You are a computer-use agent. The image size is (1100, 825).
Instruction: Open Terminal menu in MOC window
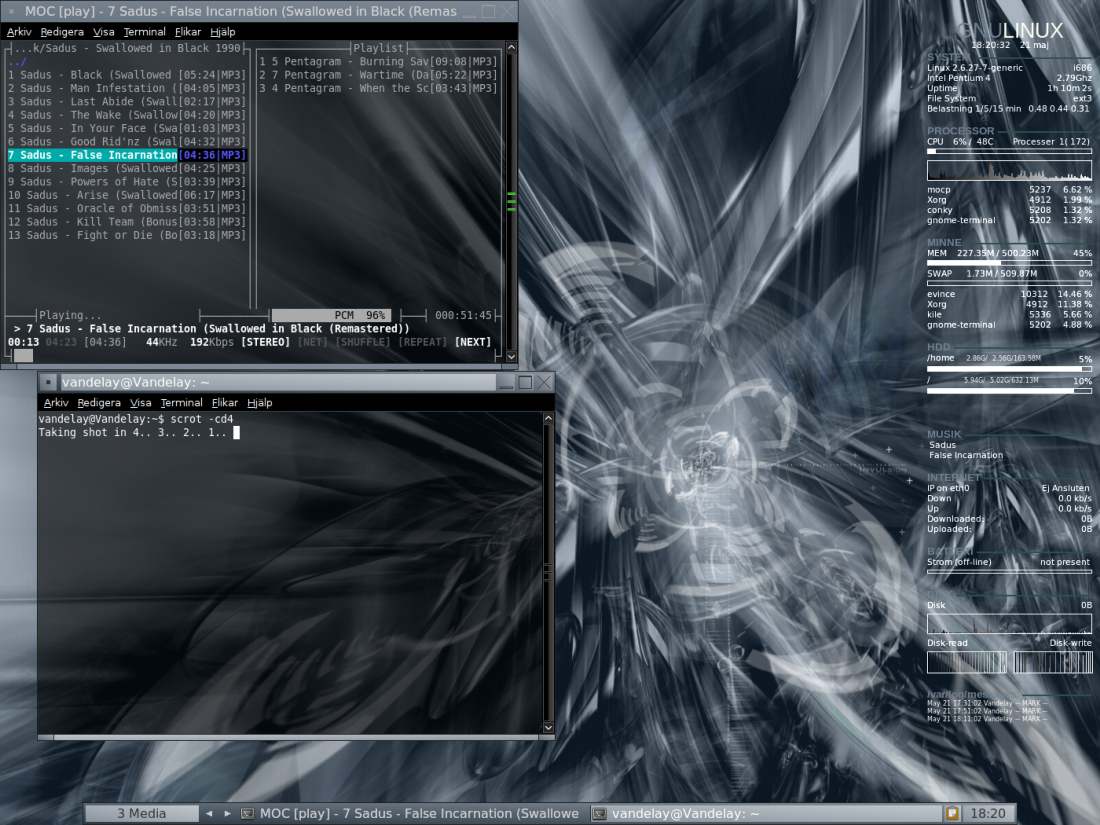point(145,32)
